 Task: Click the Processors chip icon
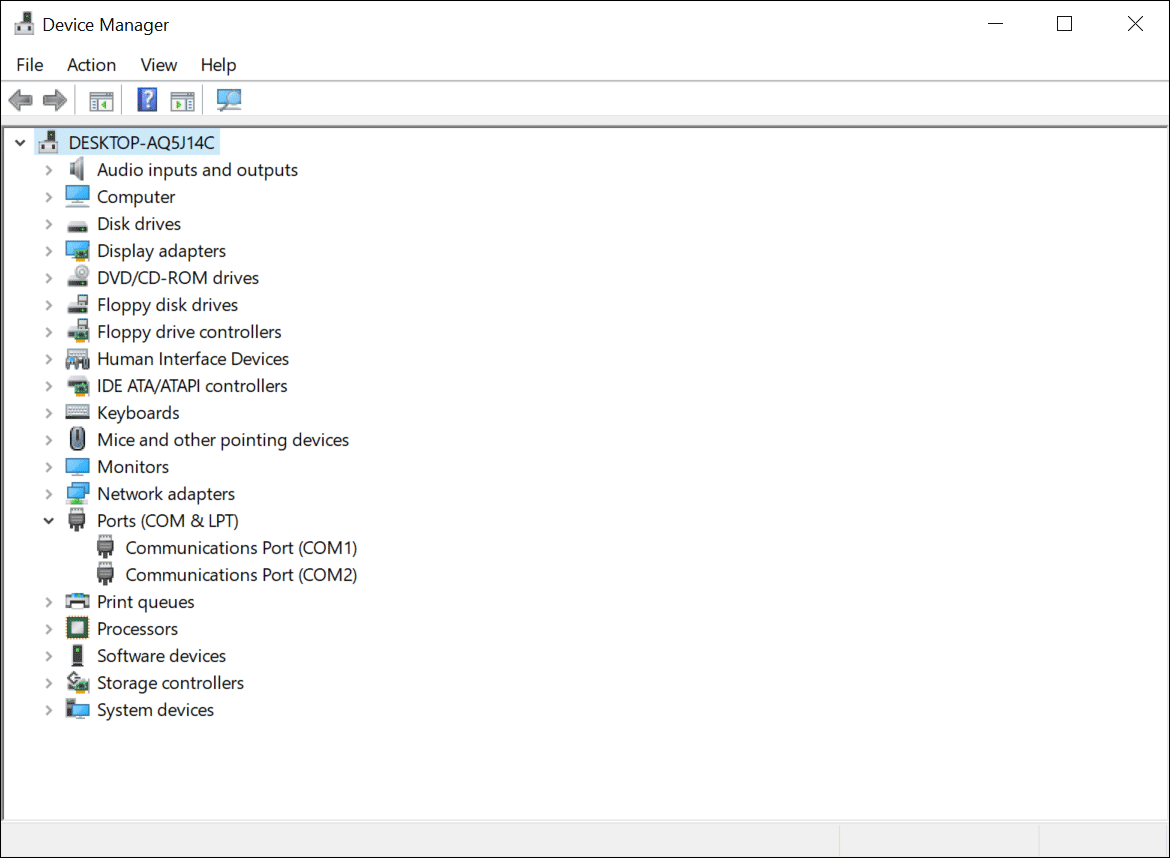(x=77, y=629)
